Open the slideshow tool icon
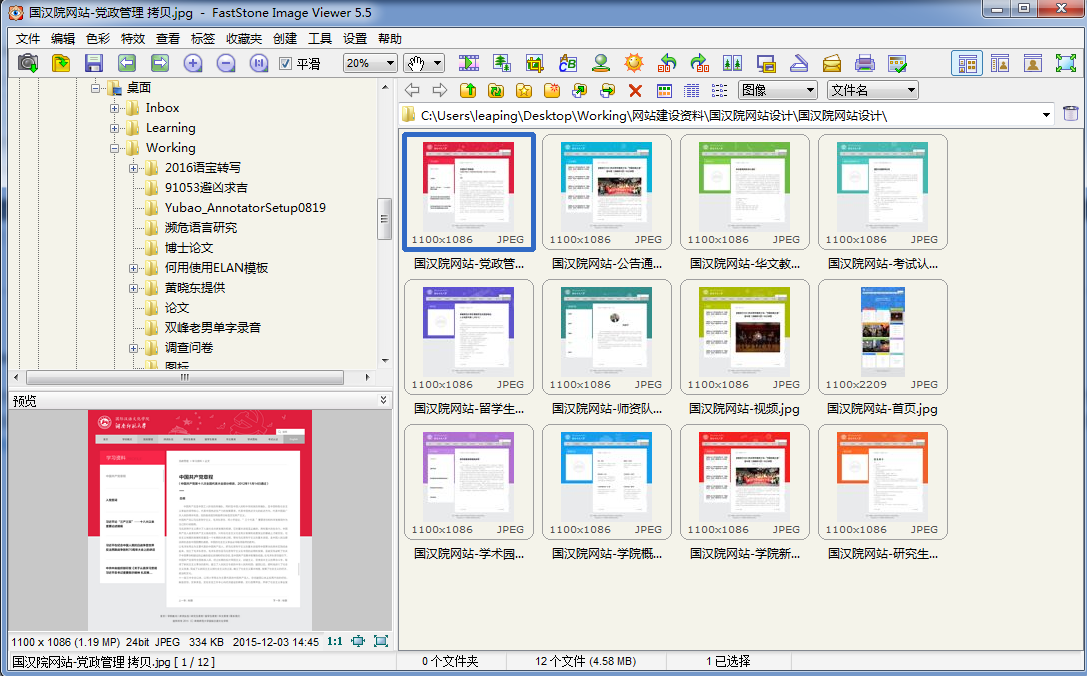1087x676 pixels. [469, 63]
